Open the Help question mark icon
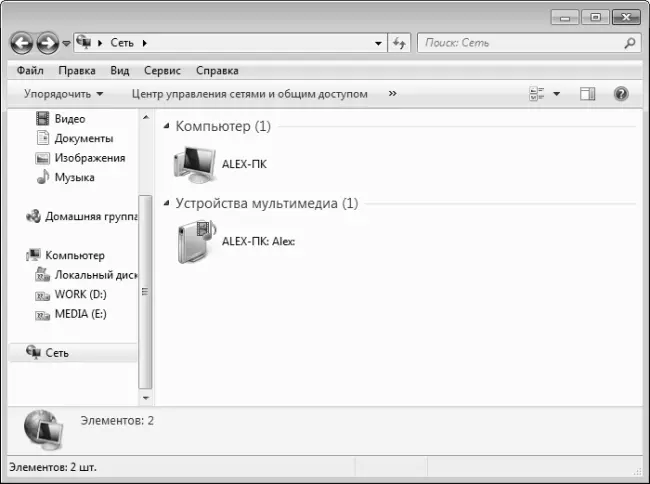 [620, 94]
